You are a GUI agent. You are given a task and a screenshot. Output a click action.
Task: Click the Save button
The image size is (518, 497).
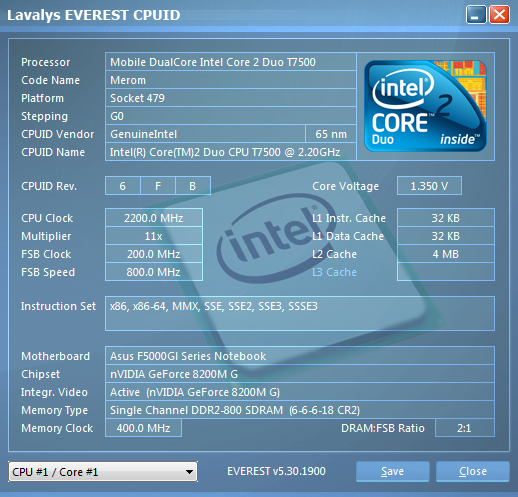(x=392, y=471)
